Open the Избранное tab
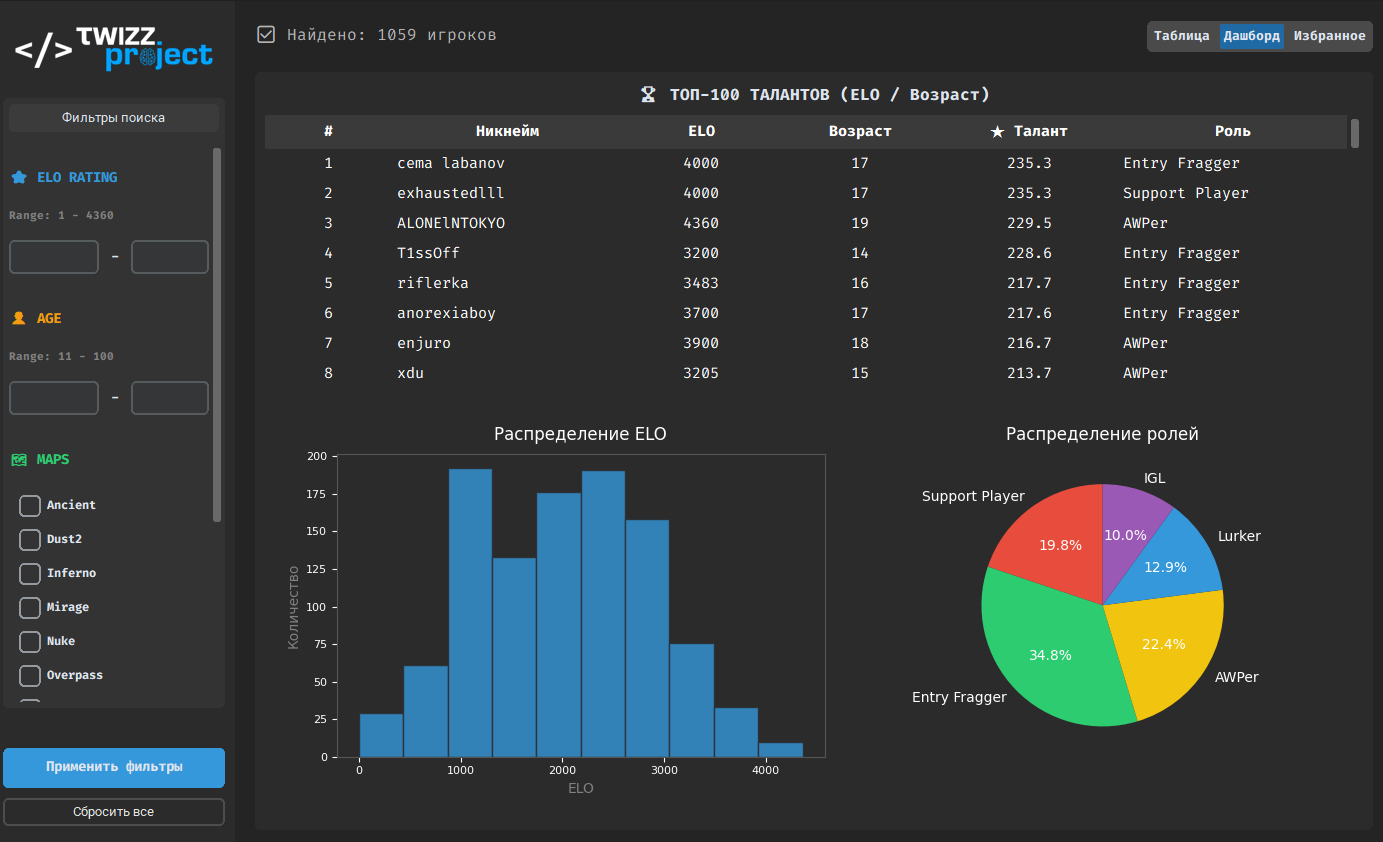Screen dimensions: 1383x842 (x=1329, y=36)
